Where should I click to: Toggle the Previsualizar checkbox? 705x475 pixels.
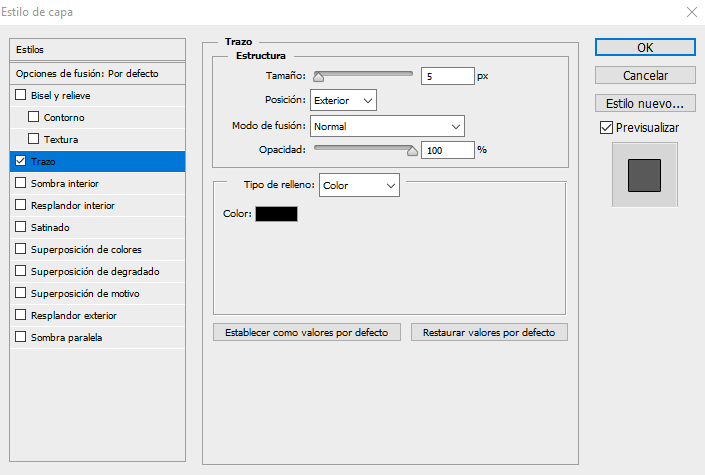(606, 128)
